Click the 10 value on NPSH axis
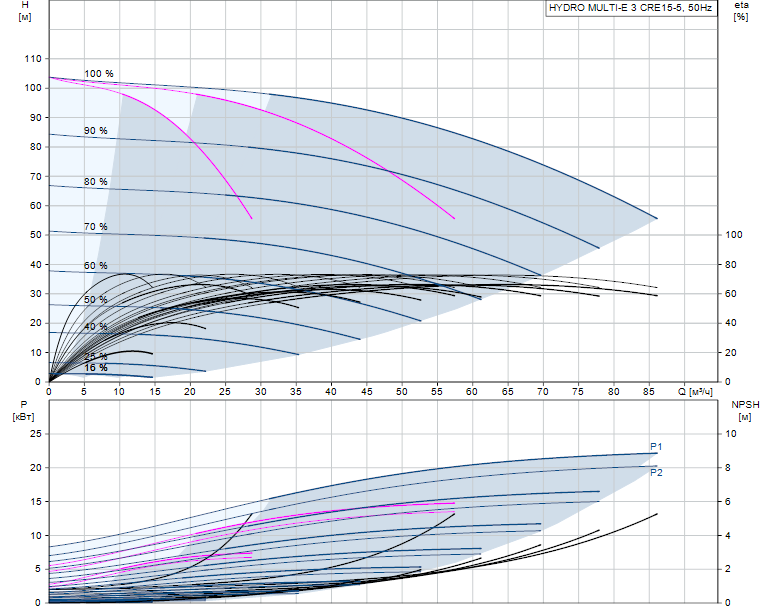This screenshot has height=611, width=774. point(731,434)
